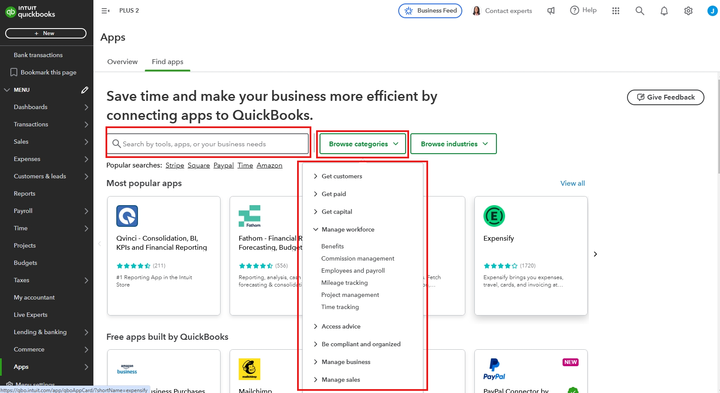Click the QuickBooks logo
The image size is (720, 393).
tap(30, 11)
